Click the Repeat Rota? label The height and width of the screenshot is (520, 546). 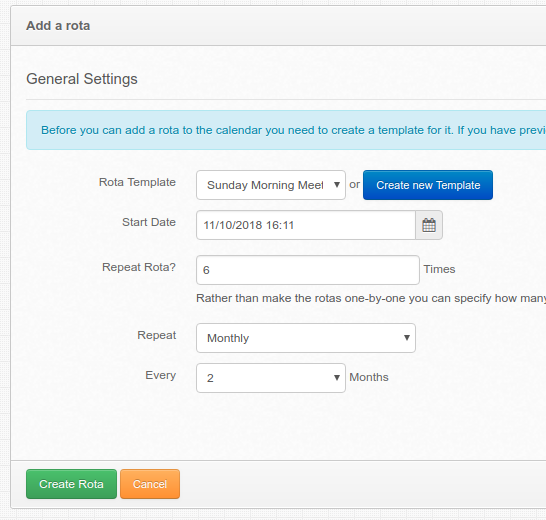[x=139, y=267]
